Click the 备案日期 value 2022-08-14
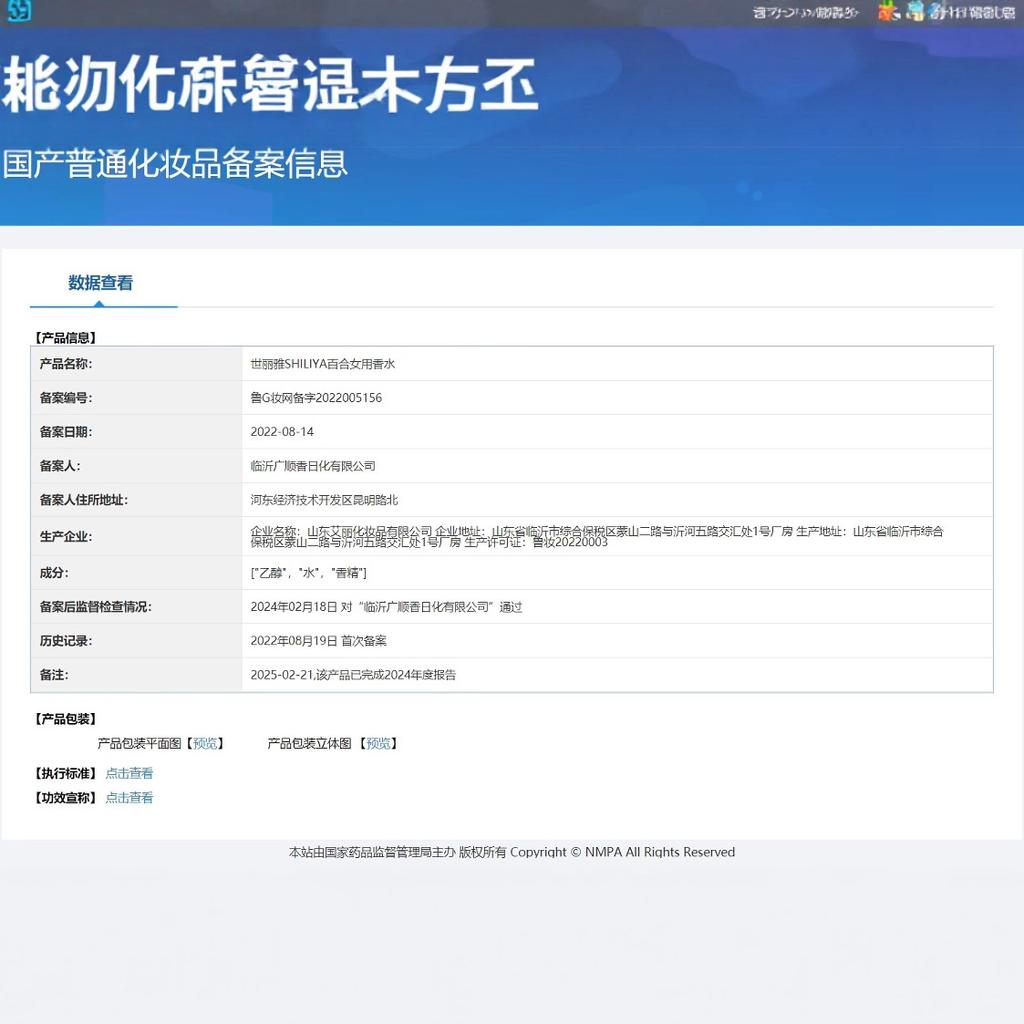1024x1024 pixels. (x=282, y=432)
